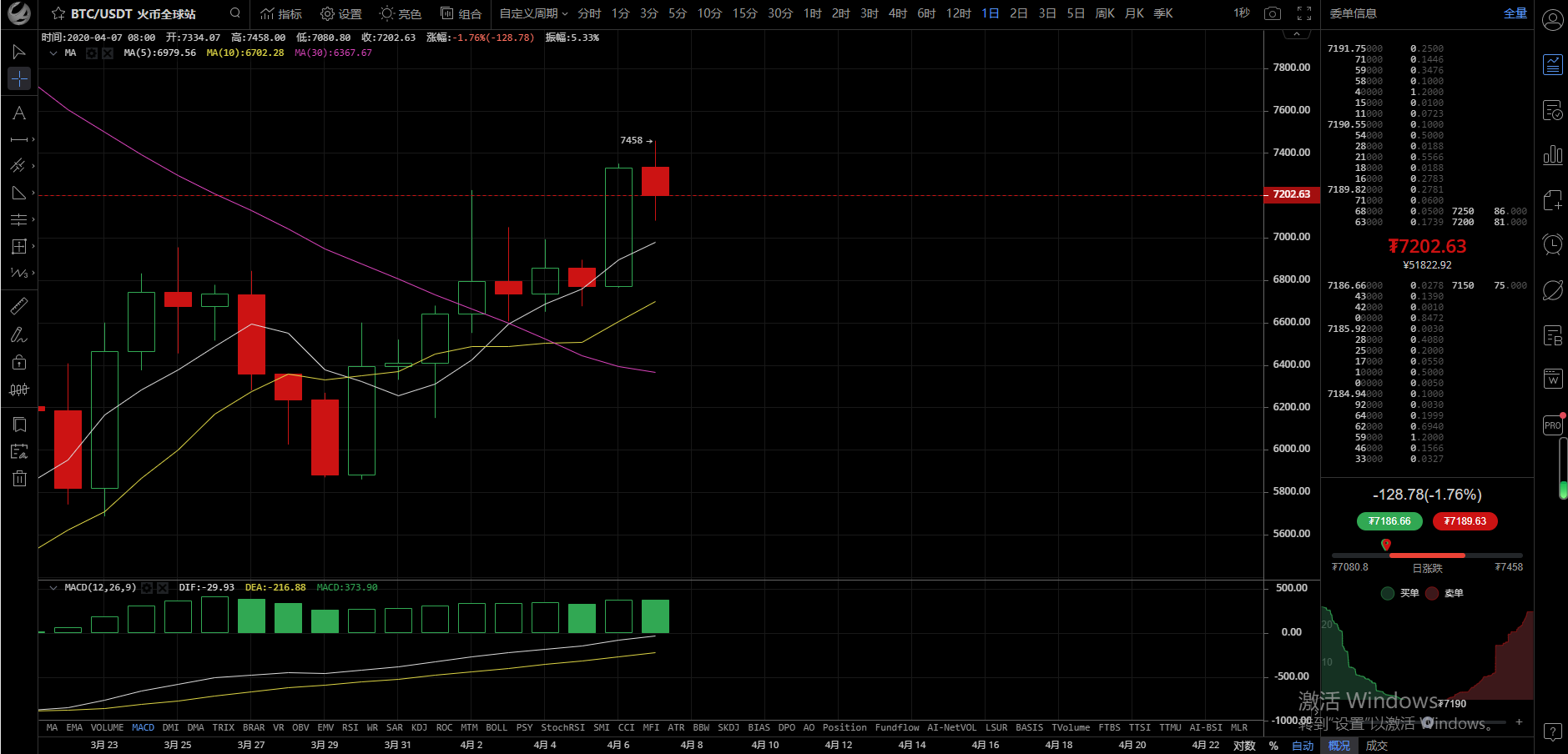
Task: Open the MA indicator settings gear
Action: 92,53
